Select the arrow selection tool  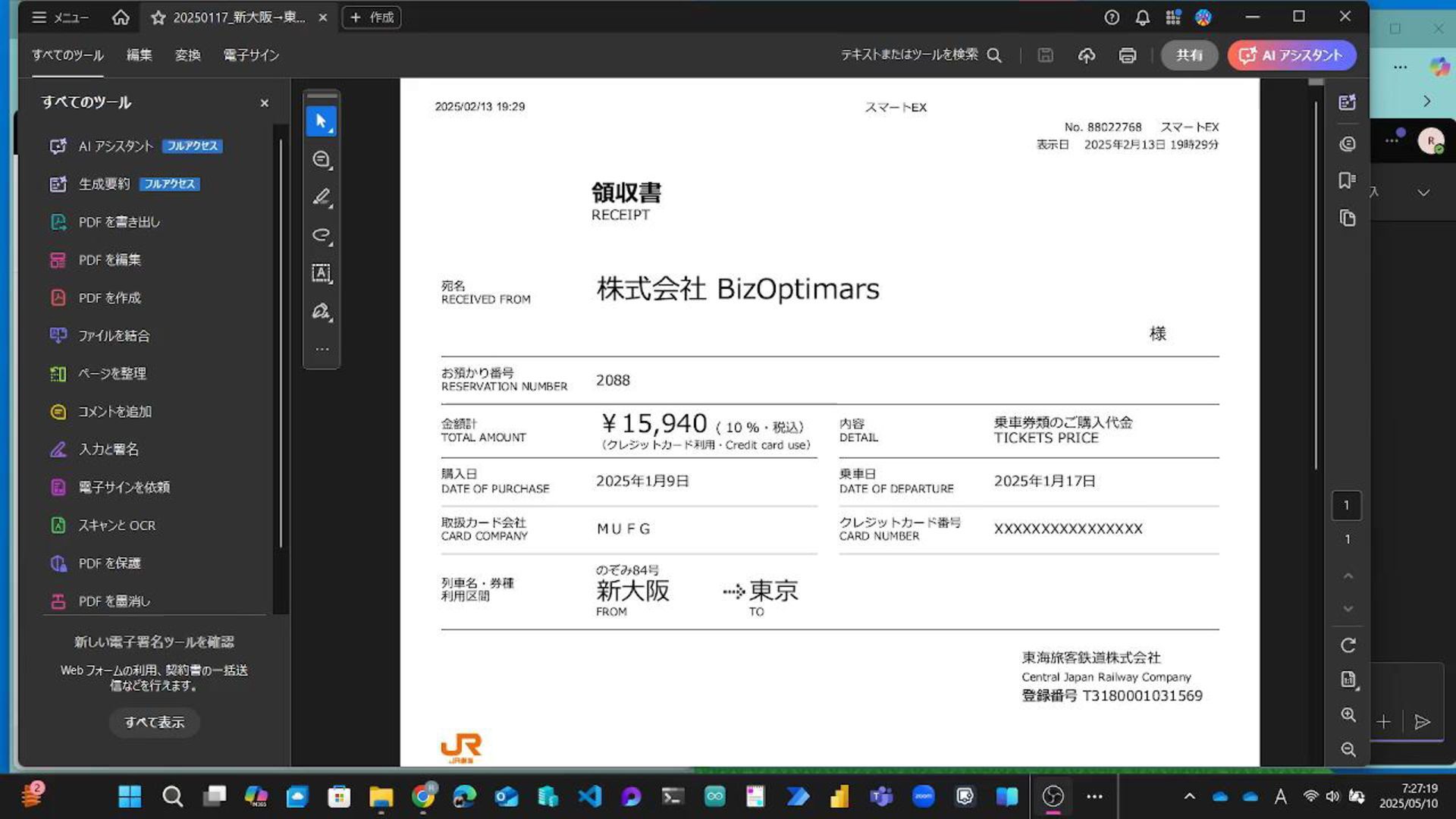[321, 121]
